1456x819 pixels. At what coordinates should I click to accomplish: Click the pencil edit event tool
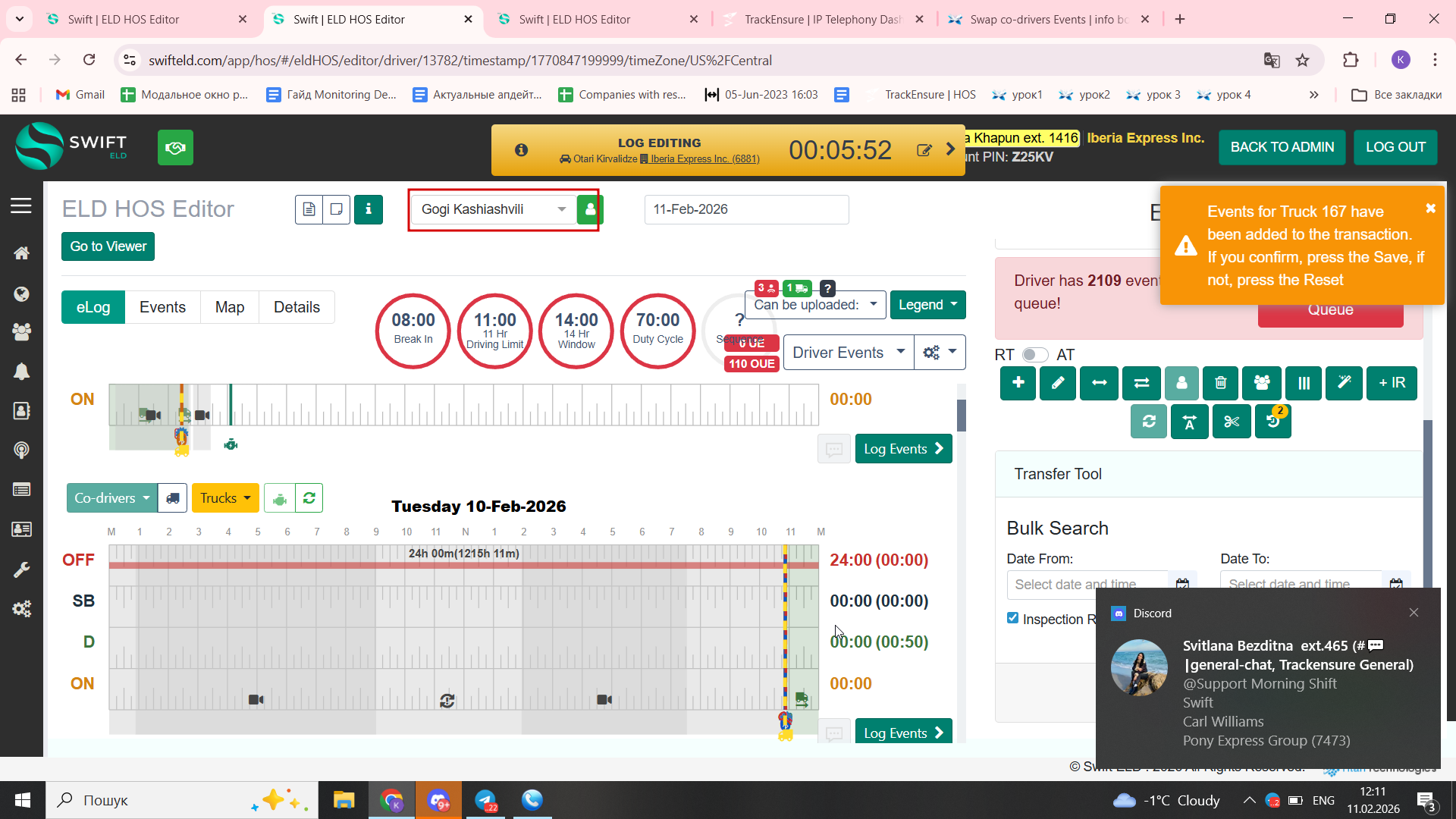pyautogui.click(x=1057, y=383)
